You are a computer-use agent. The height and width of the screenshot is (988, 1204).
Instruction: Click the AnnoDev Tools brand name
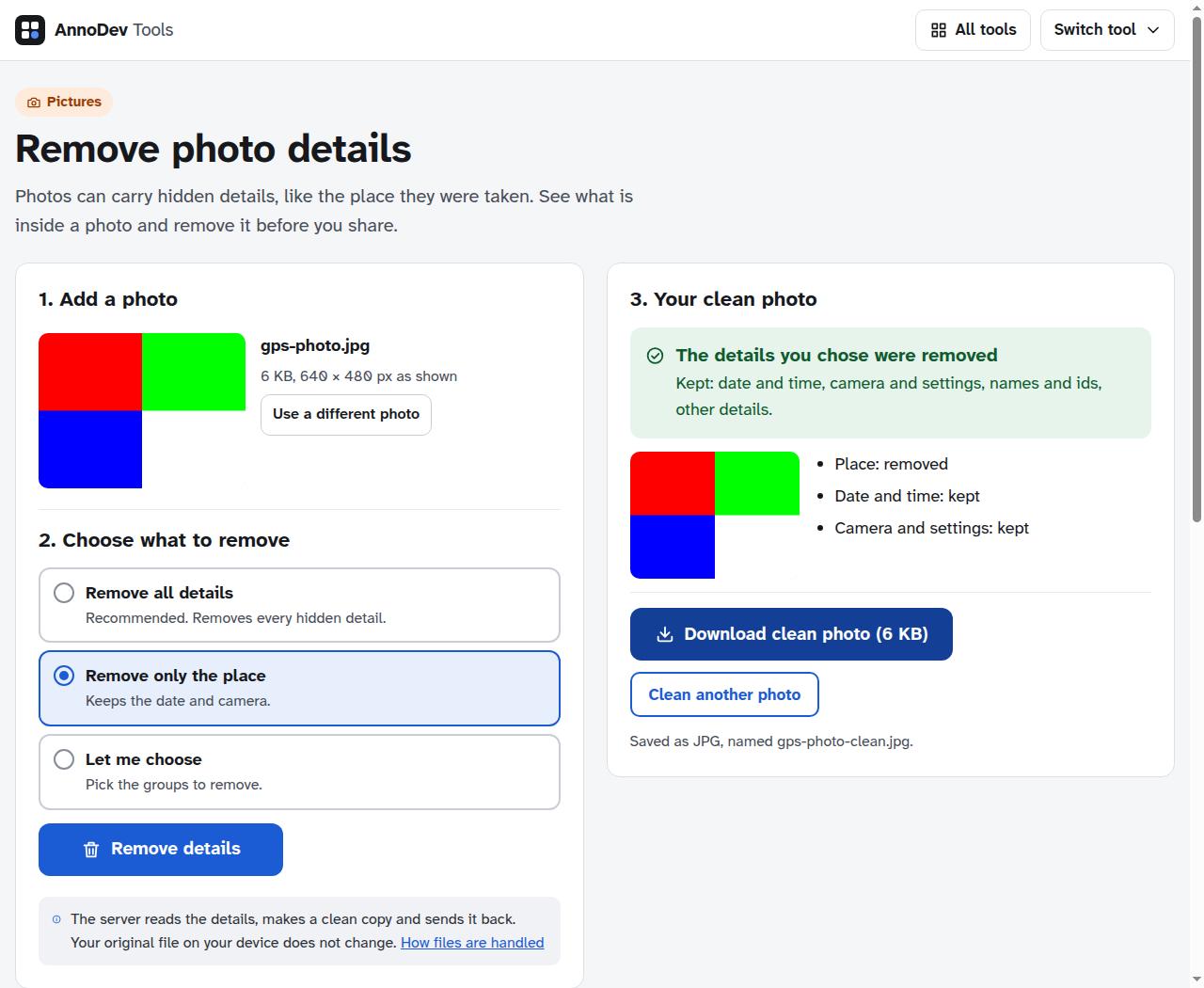point(114,30)
